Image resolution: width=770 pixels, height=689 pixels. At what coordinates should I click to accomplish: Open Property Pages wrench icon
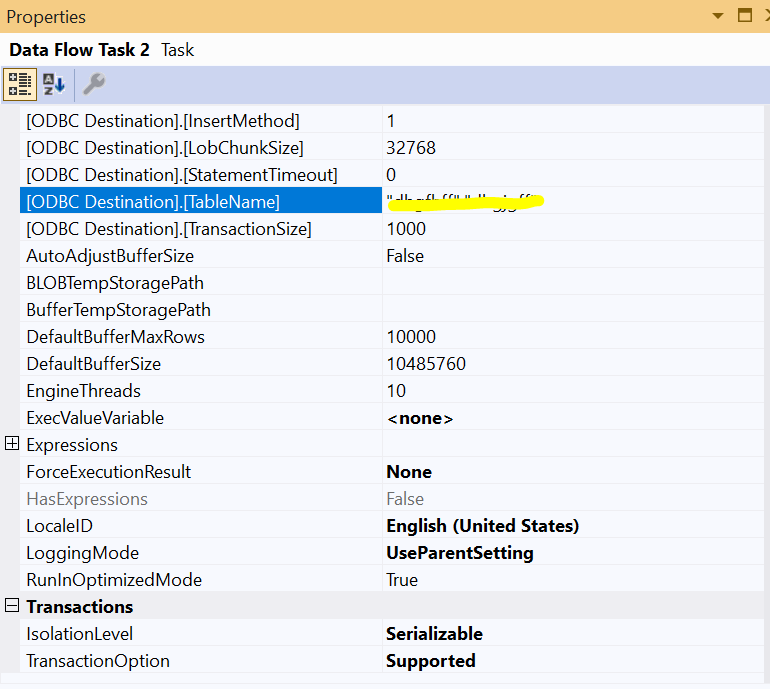[x=94, y=84]
